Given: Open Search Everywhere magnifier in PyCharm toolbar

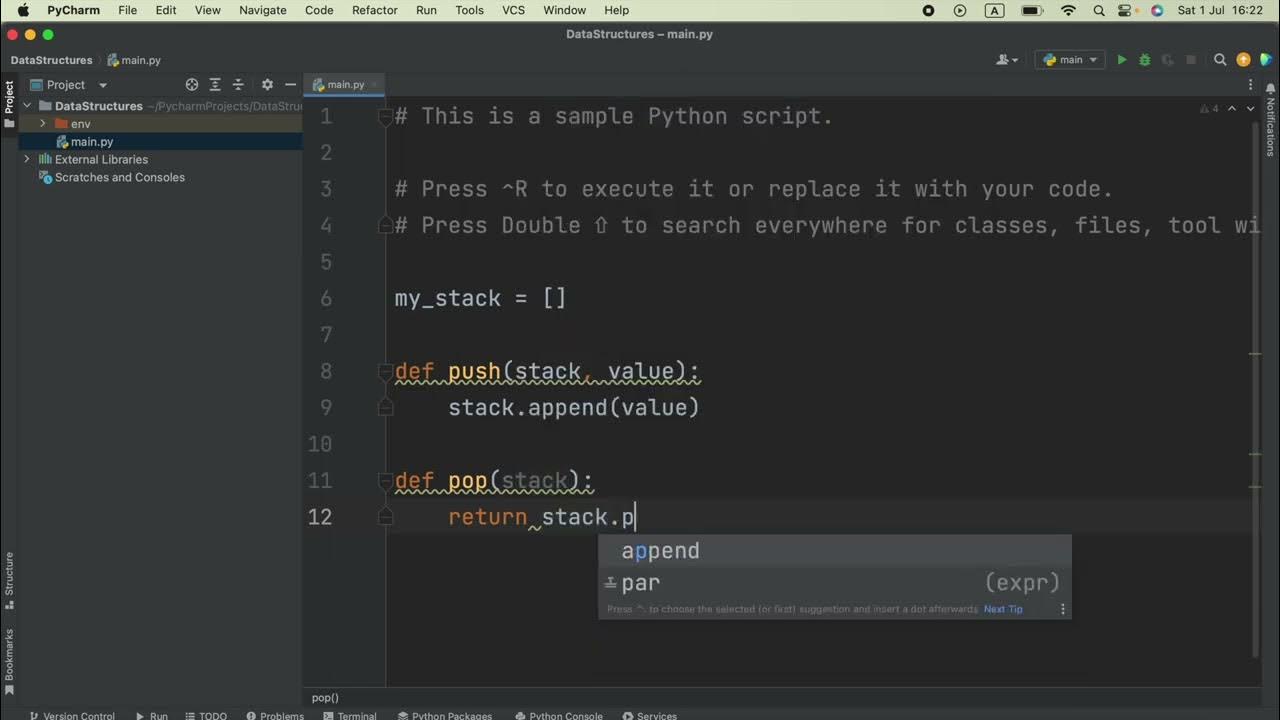Looking at the screenshot, I should coord(1220,60).
